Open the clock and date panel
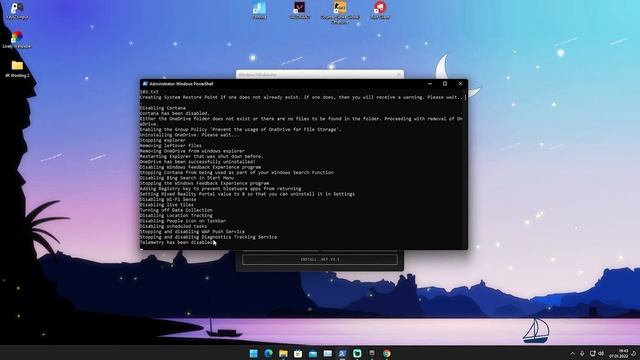 click(619, 353)
